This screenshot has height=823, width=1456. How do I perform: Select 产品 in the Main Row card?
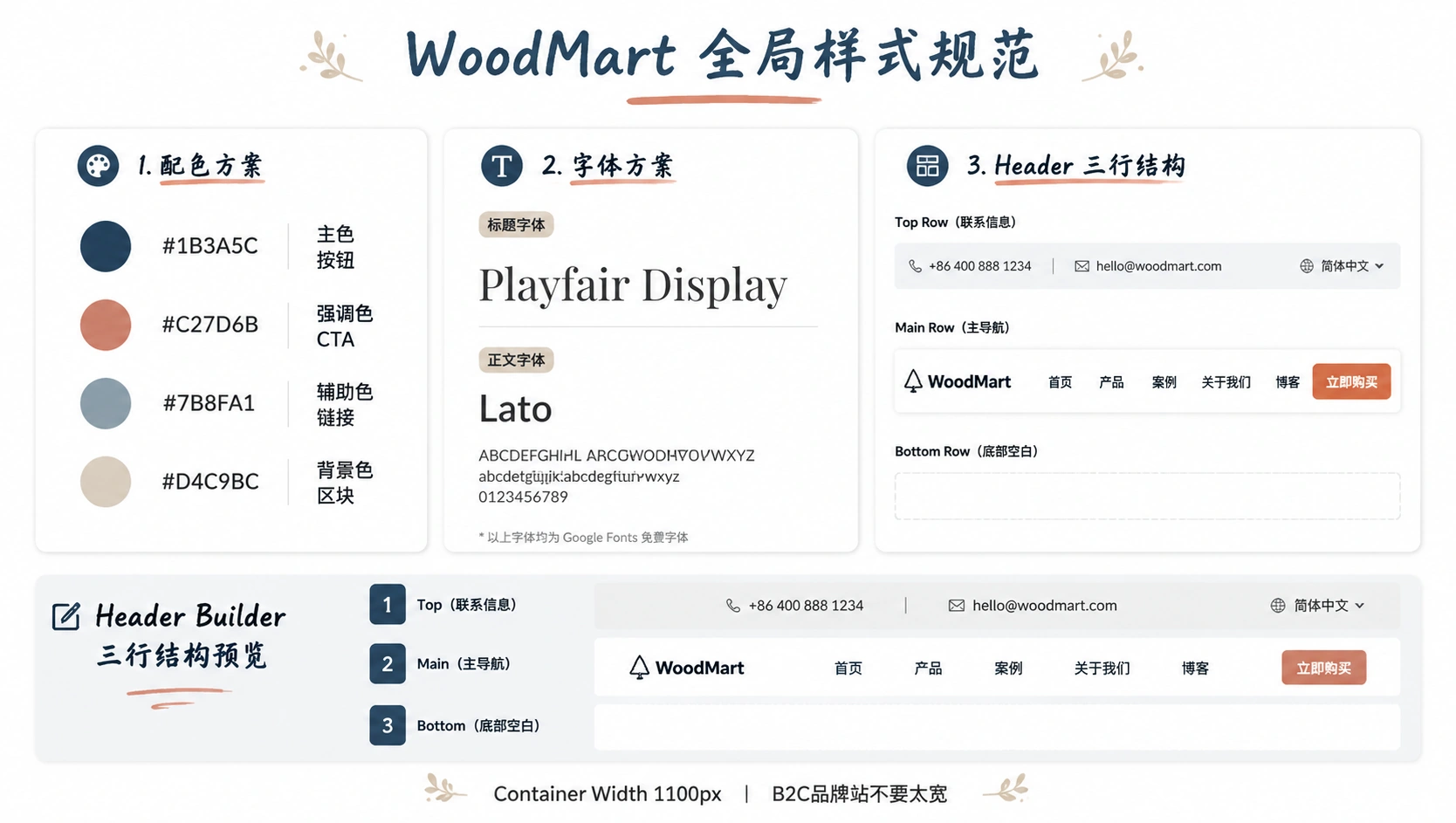1111,382
